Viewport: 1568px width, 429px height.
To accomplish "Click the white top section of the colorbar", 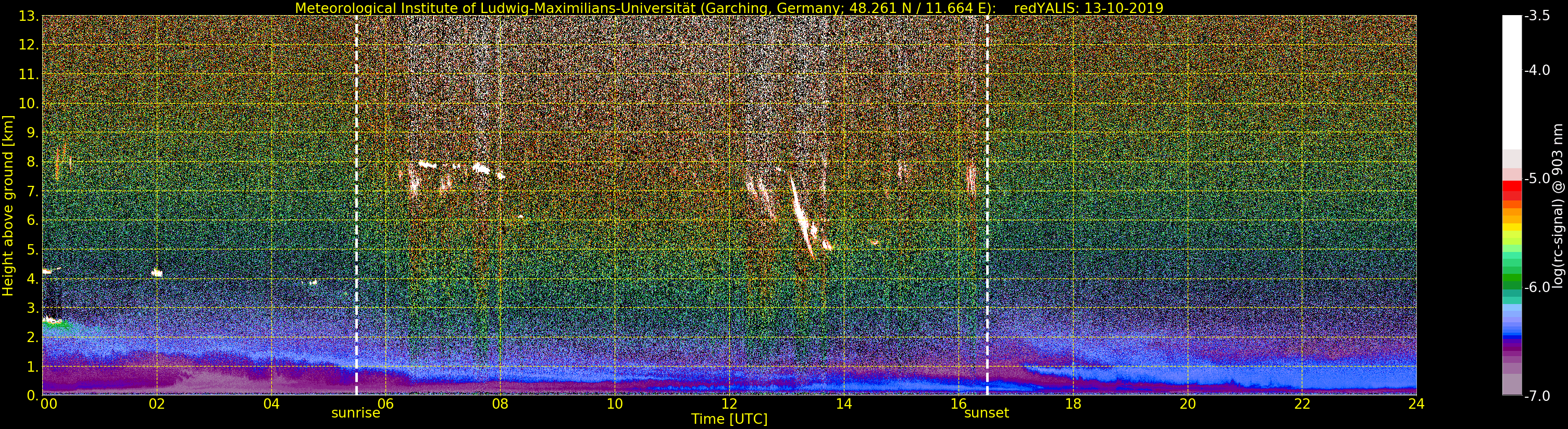I will pyautogui.click(x=1512, y=82).
